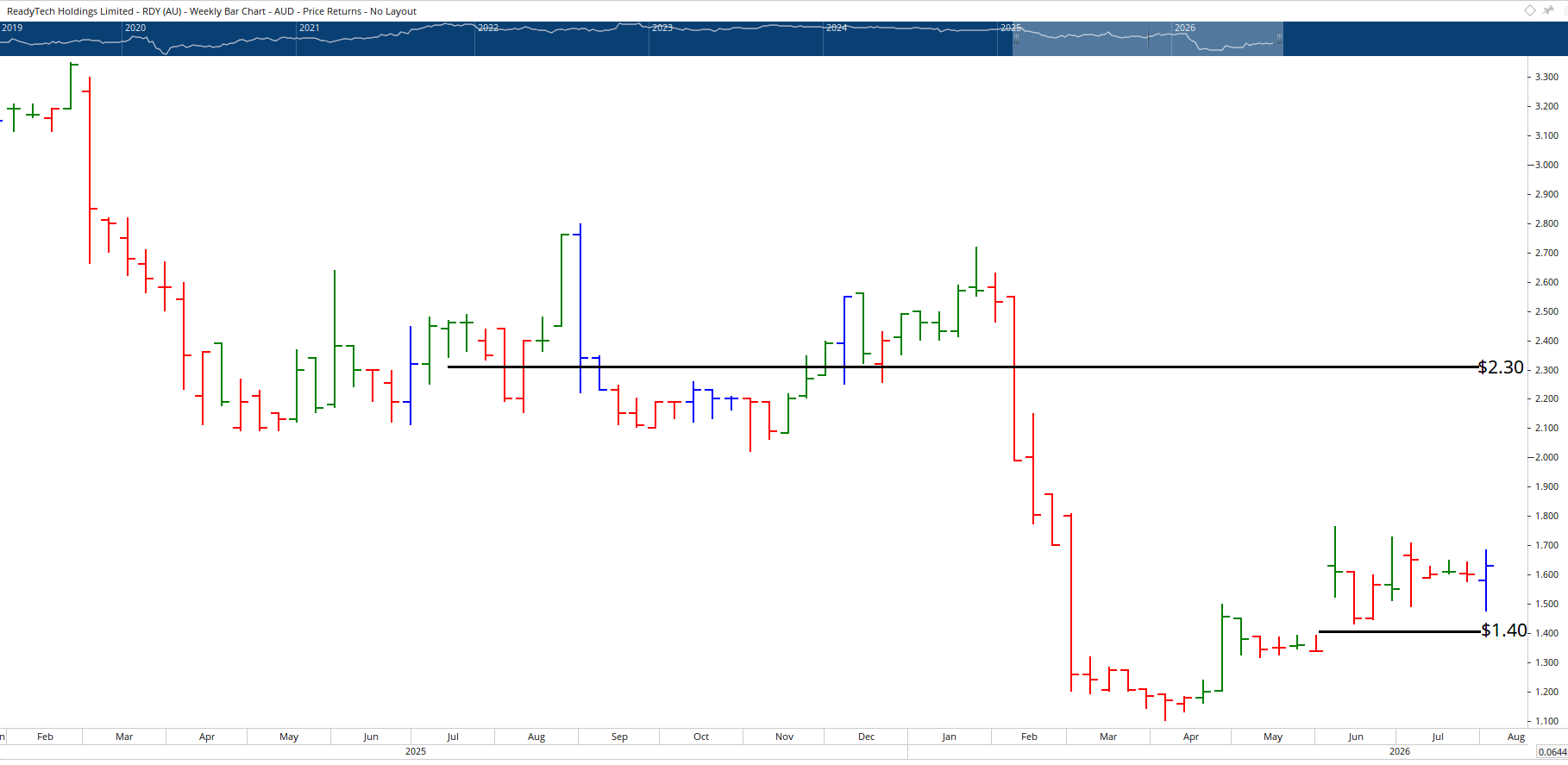The image size is (1568, 765).
Task: Click the 2020 label in the overview strip
Action: coord(135,28)
